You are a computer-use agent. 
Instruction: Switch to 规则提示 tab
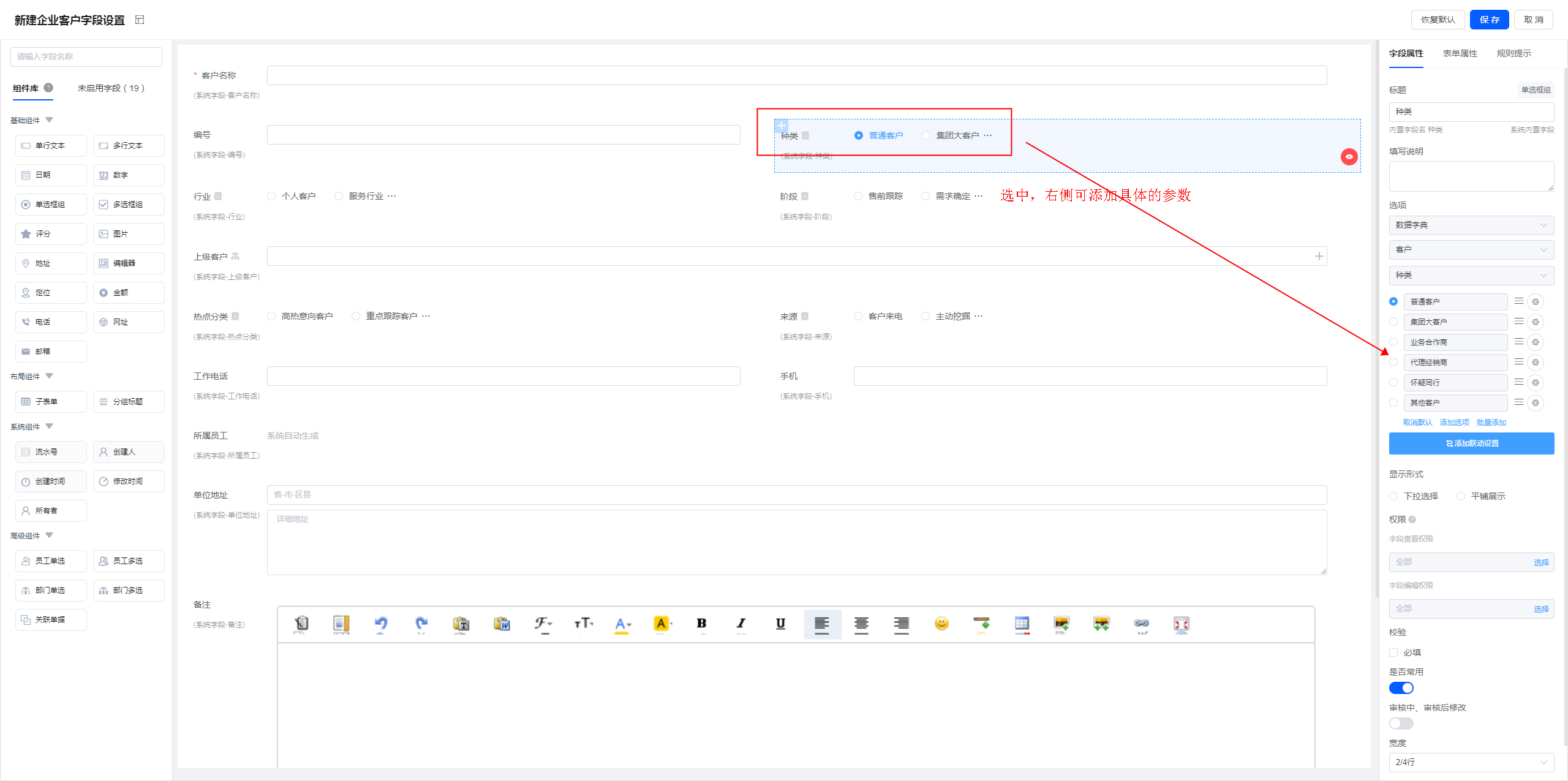[1513, 53]
